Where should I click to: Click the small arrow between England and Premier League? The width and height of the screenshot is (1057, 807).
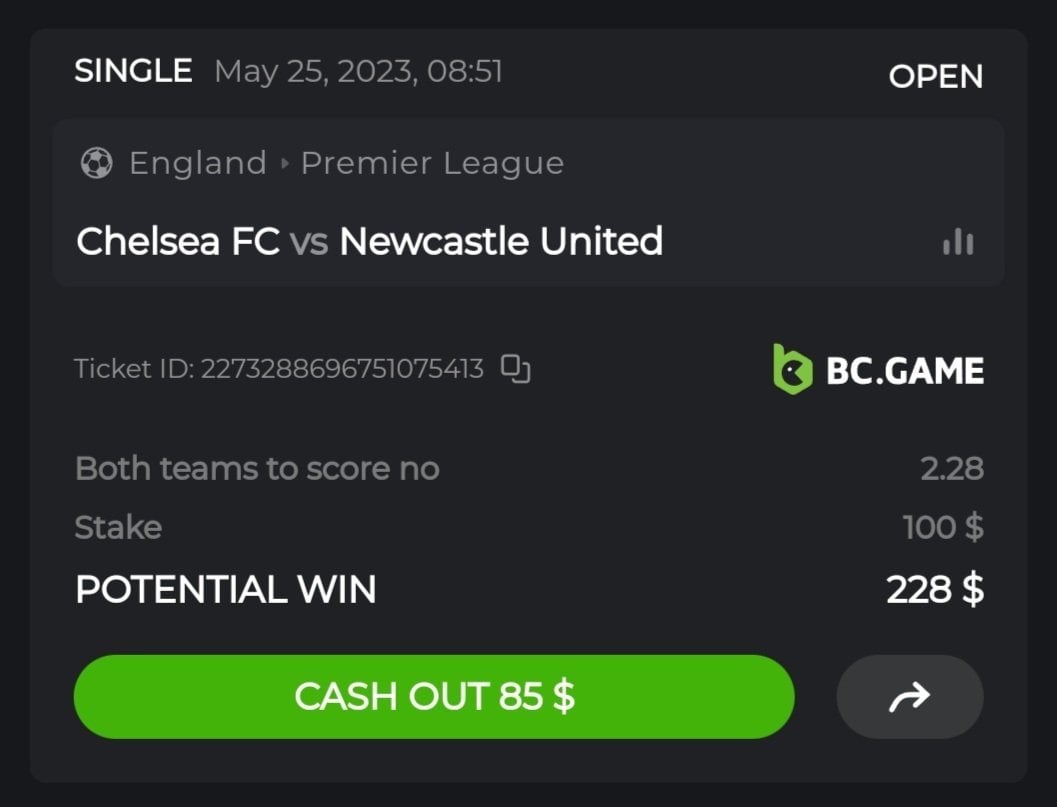(284, 163)
